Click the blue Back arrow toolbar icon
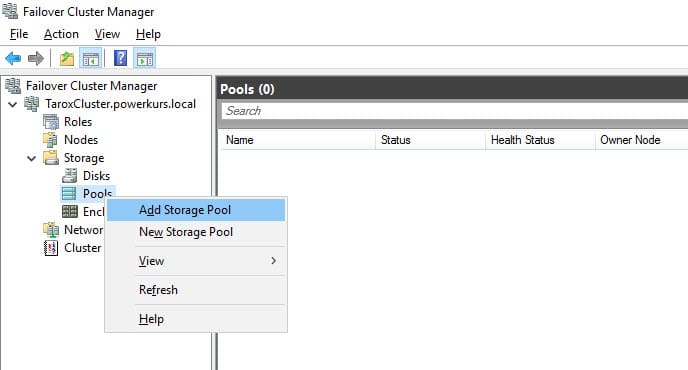This screenshot has height=370, width=688. coord(13,58)
